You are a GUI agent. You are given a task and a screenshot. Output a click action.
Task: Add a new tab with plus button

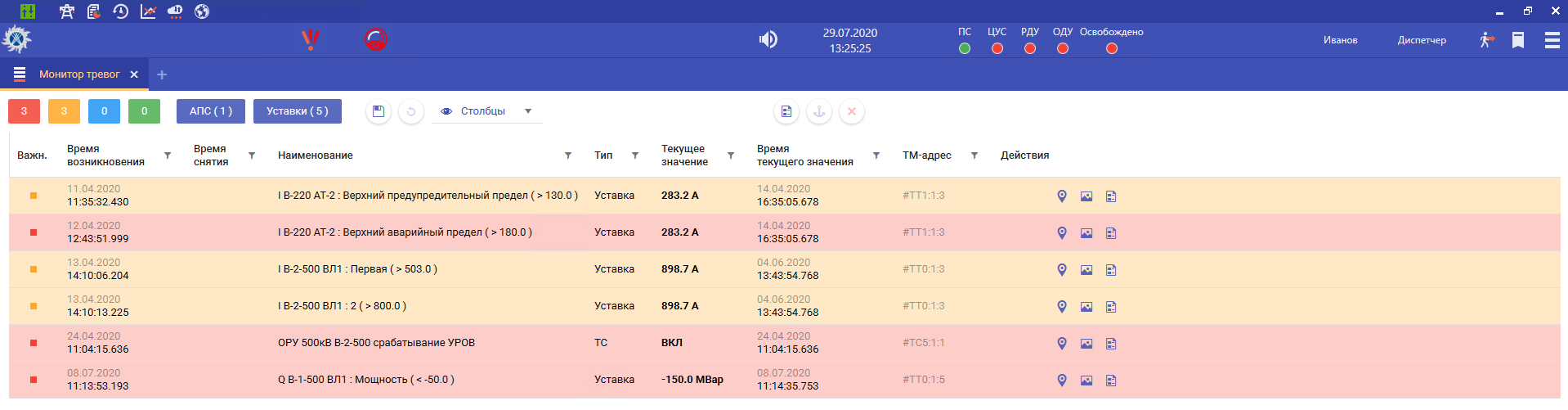[x=162, y=74]
